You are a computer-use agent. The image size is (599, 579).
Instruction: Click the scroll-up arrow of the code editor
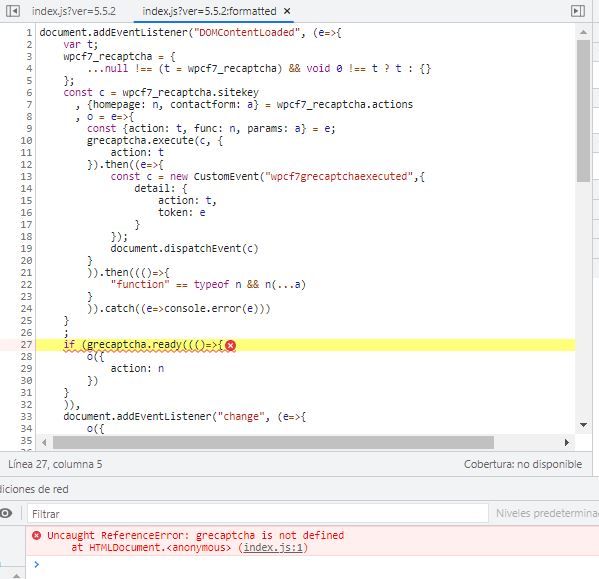583,32
